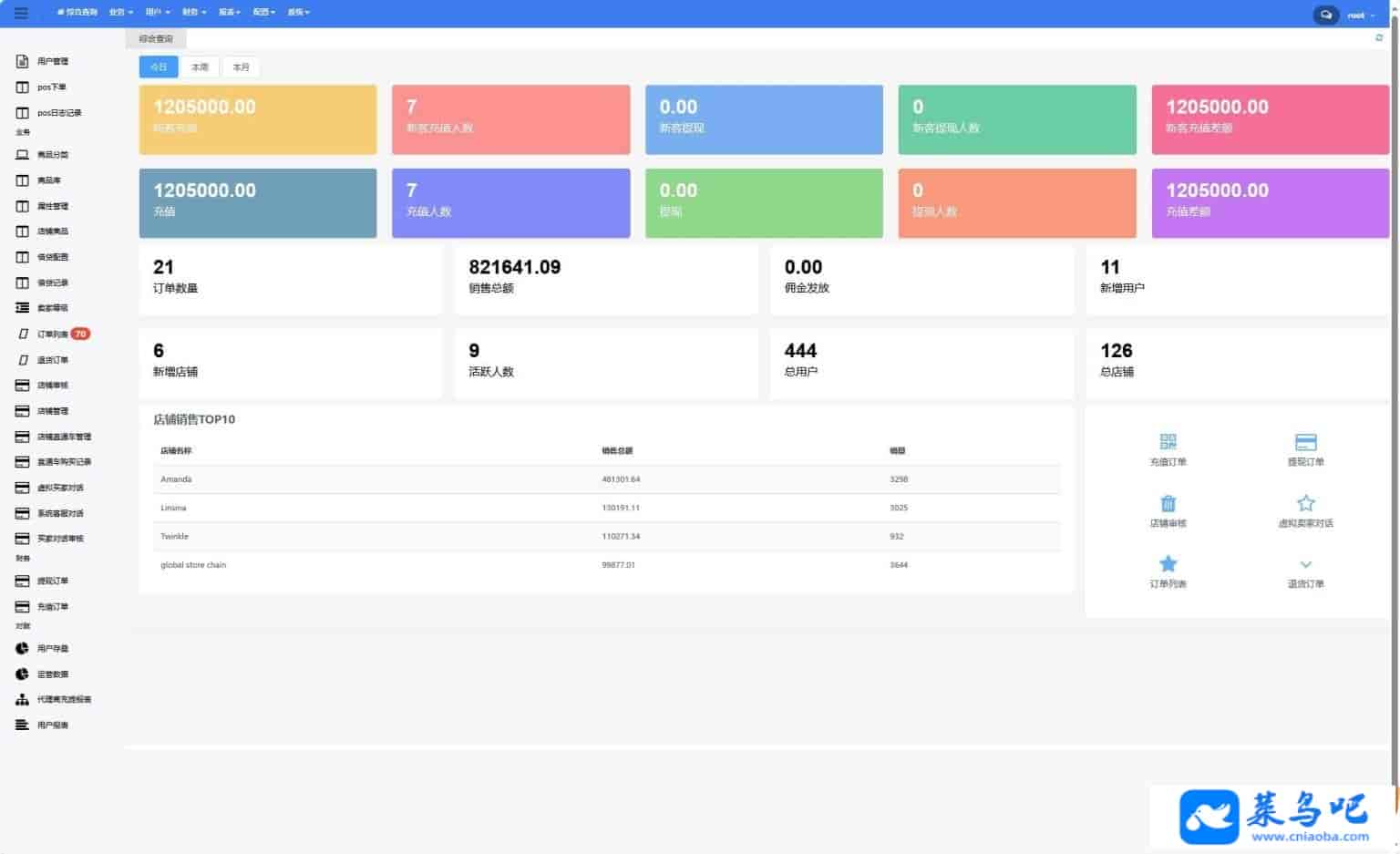This screenshot has width=1400, height=854.
Task: Expand the 报表 dropdown in top navigation
Action: coord(230,13)
